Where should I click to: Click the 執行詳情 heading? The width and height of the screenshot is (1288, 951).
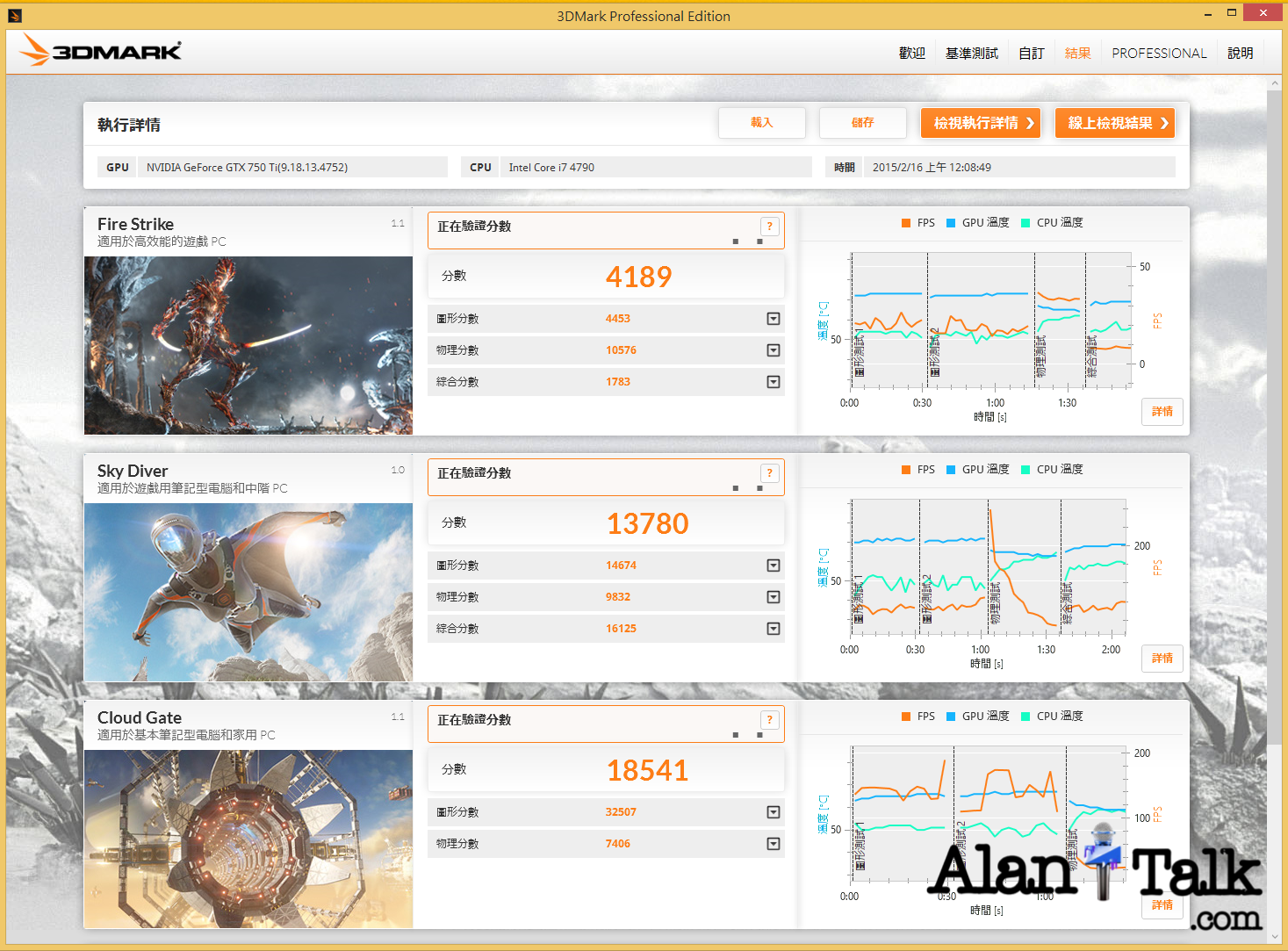129,125
